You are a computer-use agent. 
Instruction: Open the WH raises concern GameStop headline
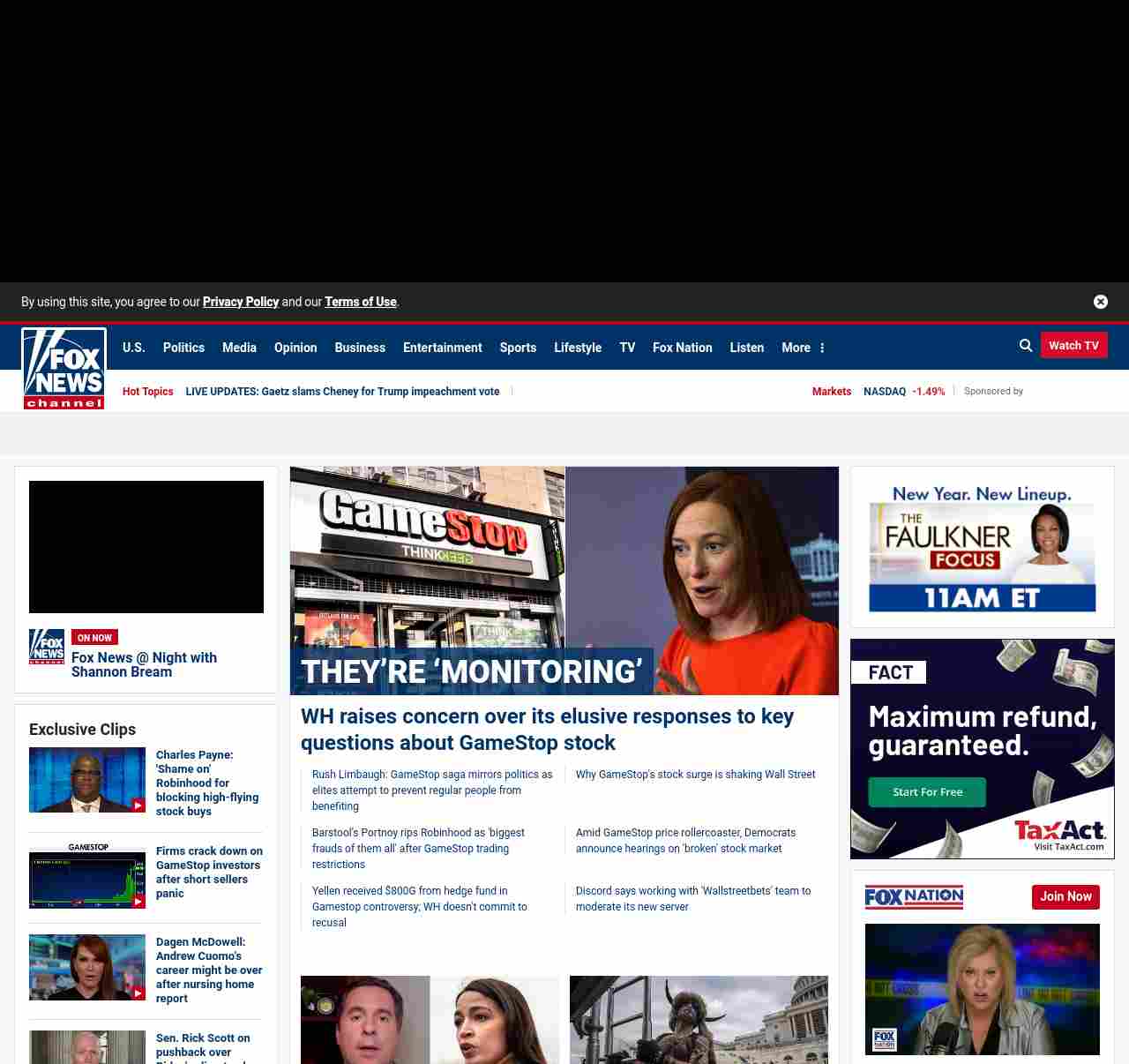click(x=547, y=729)
